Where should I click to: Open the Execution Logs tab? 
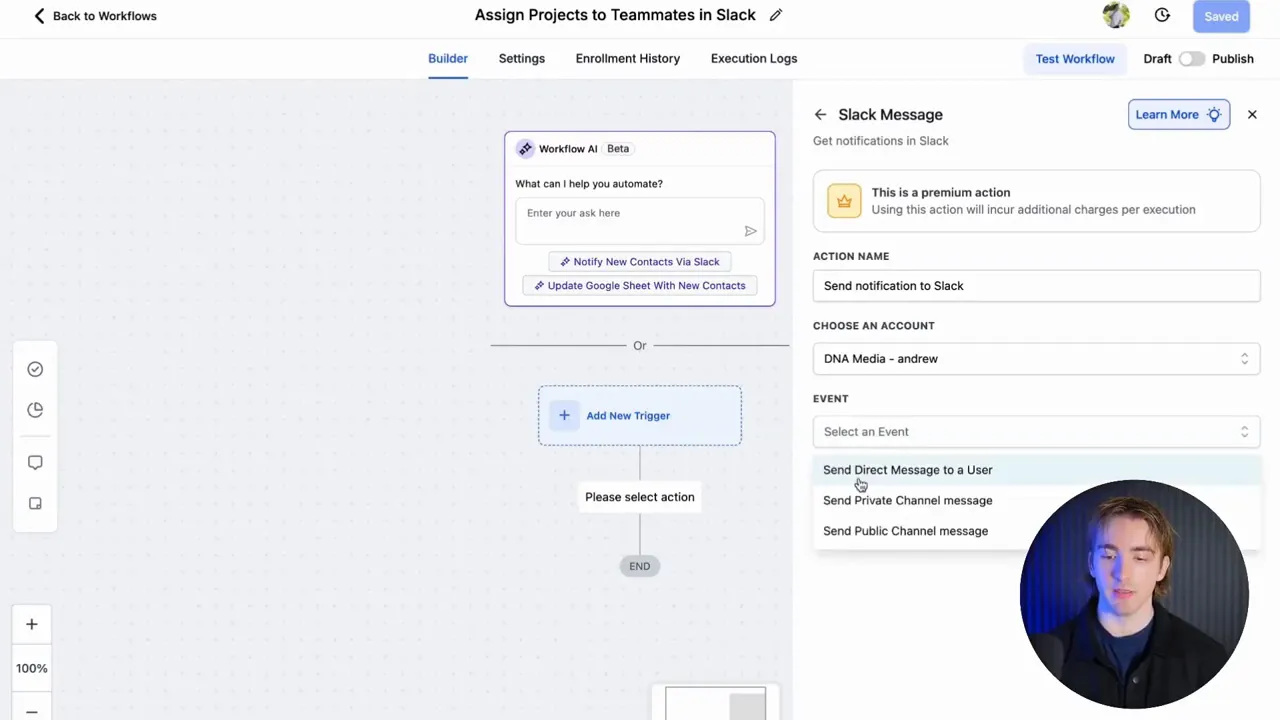754,59
